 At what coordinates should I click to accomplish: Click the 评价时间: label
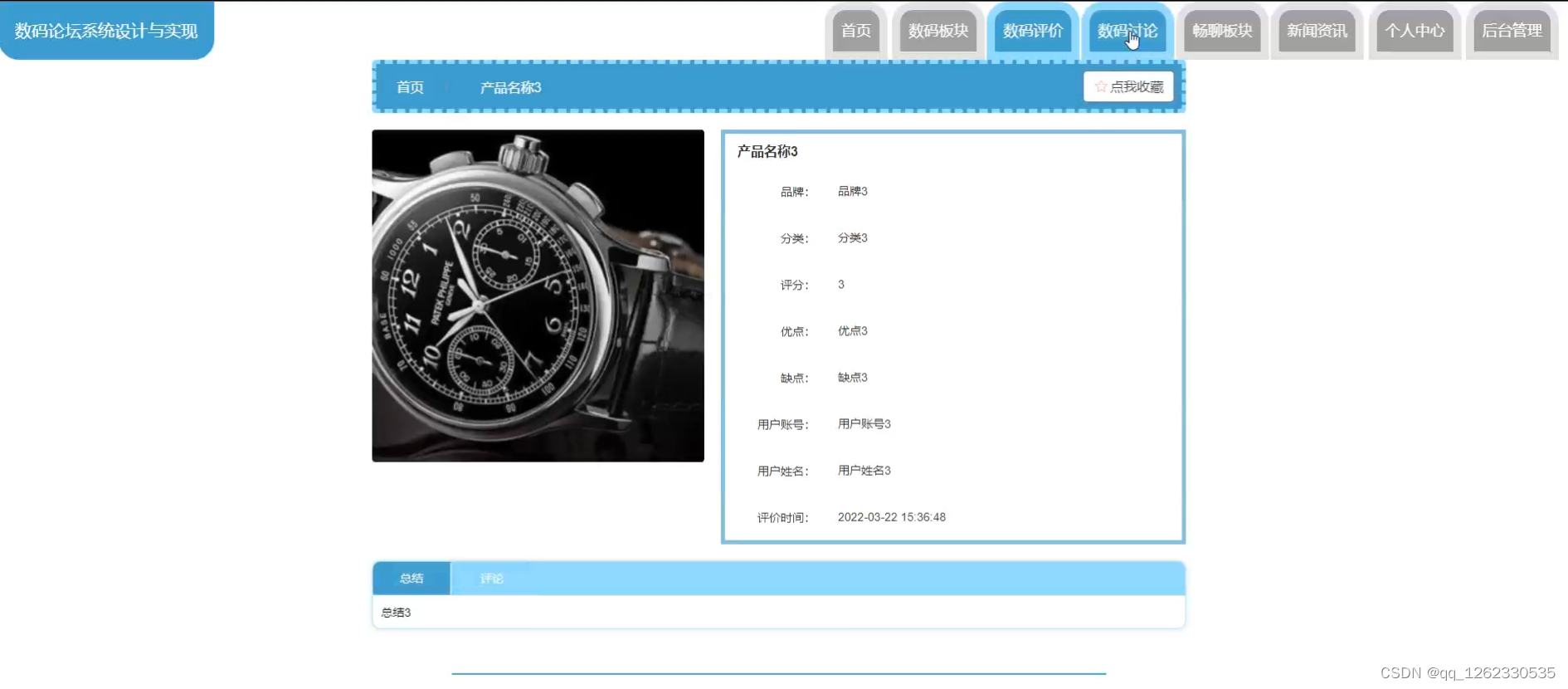coord(782,517)
